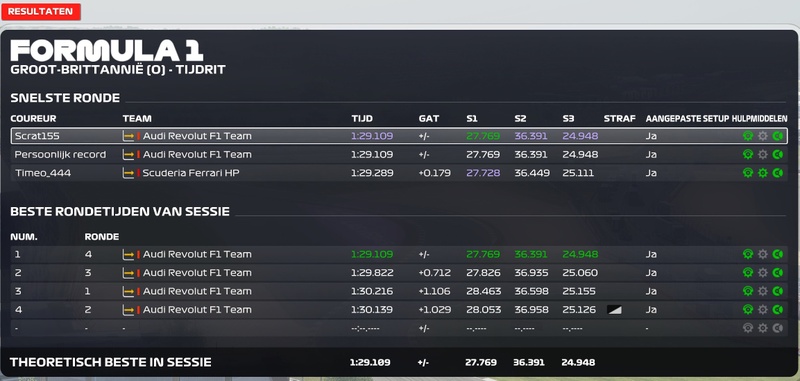800x381 pixels.
Task: Click the TIJD column header
Action: [x=362, y=118]
